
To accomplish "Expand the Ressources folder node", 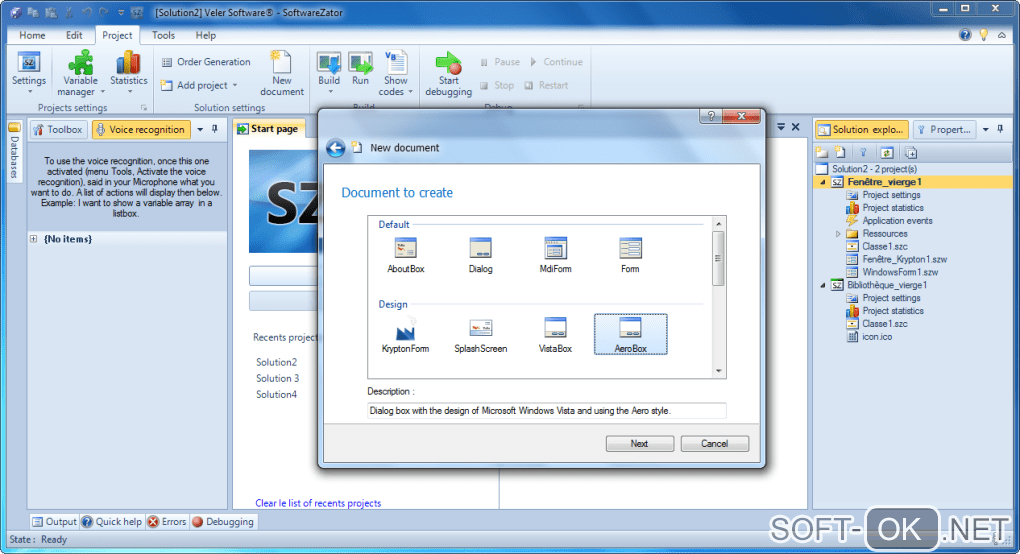I will 838,234.
